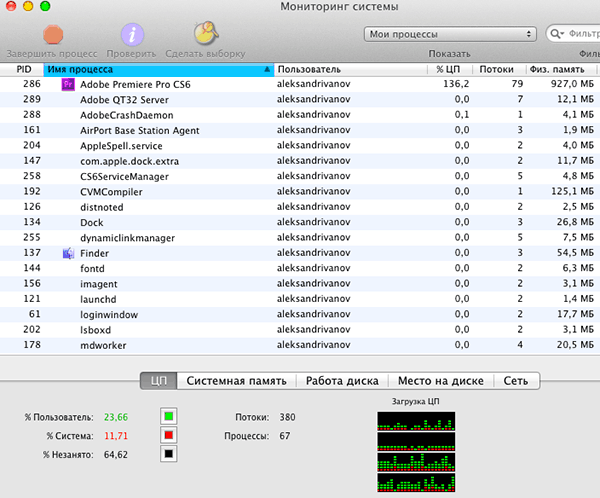Click the Завершить процесс stop icon
The width and height of the screenshot is (600, 498).
[53, 34]
